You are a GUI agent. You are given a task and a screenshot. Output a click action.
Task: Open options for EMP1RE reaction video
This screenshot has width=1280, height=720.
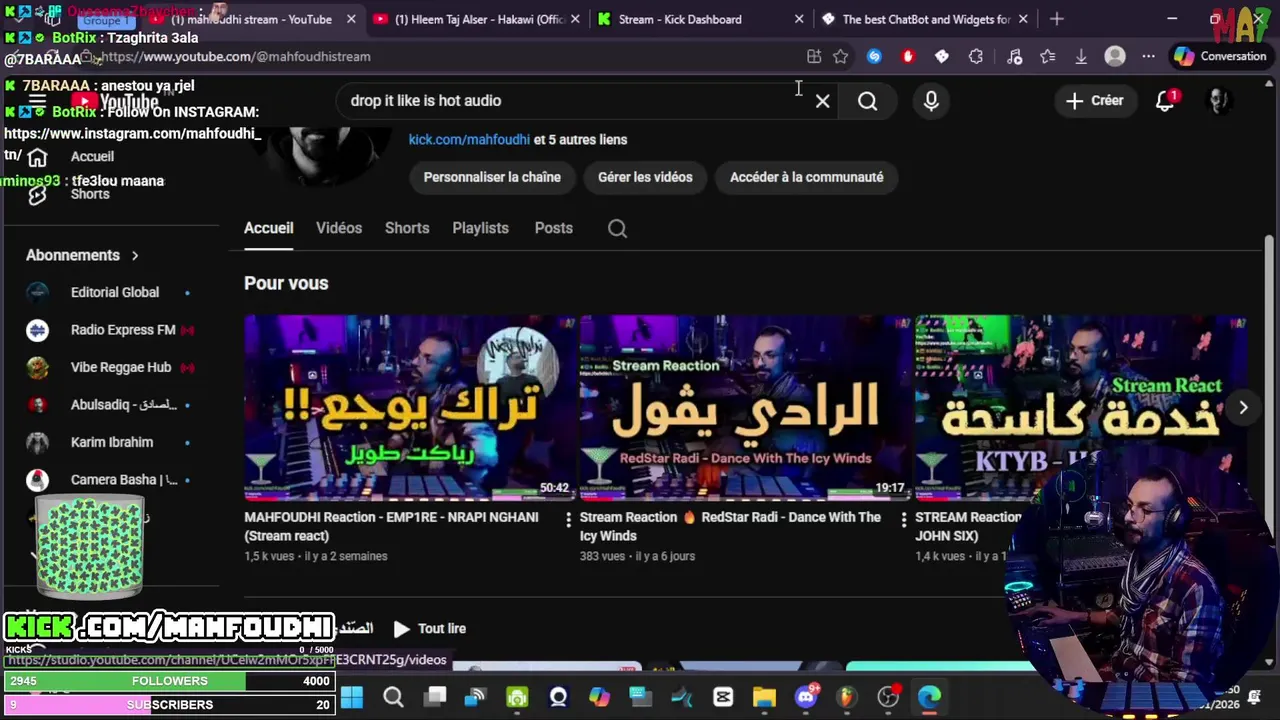click(568, 519)
